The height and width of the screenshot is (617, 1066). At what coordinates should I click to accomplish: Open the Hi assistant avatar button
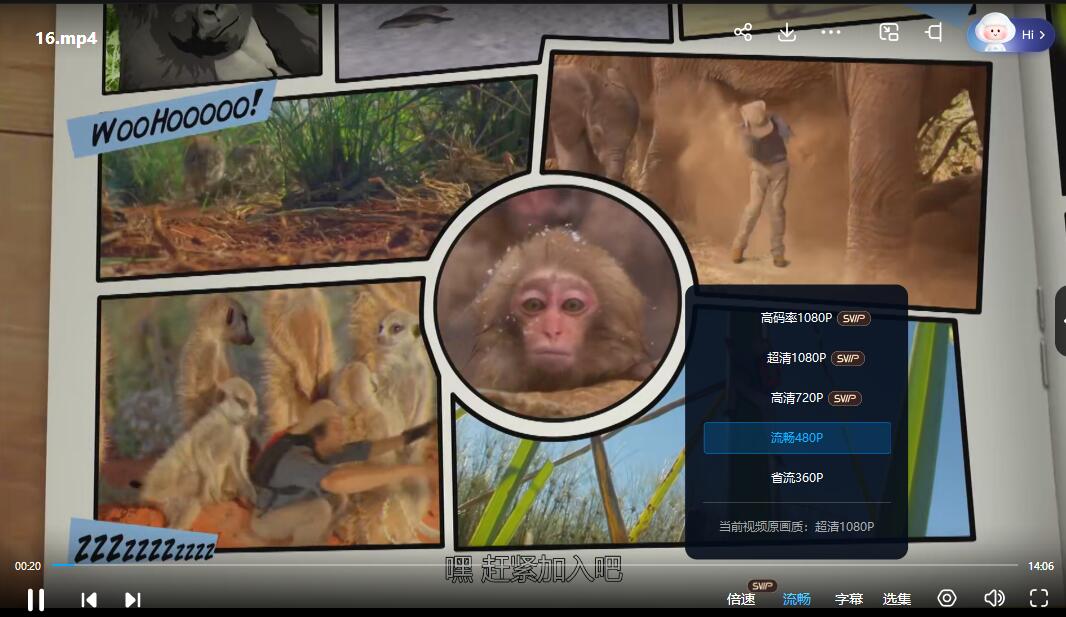coord(1011,33)
